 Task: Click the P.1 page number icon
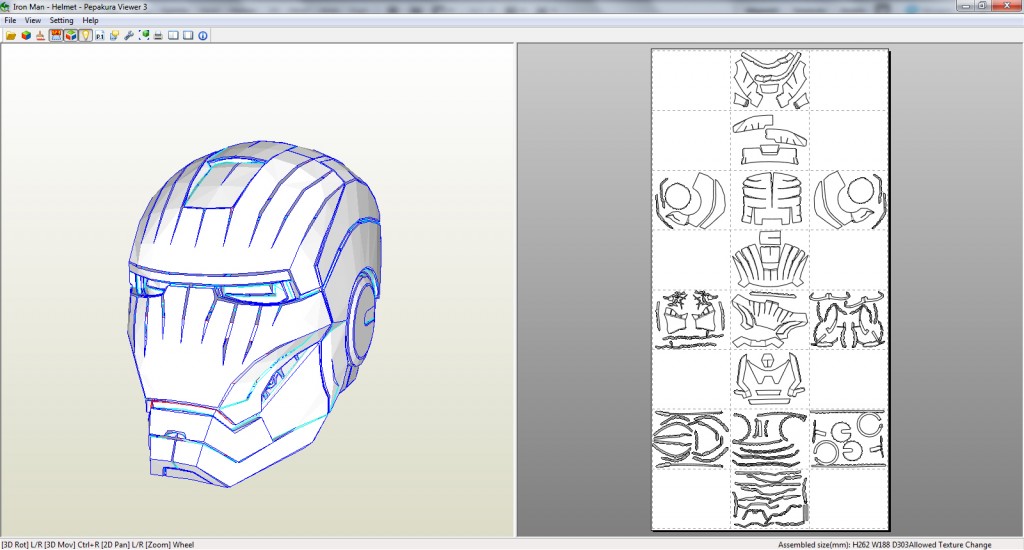tap(100, 35)
